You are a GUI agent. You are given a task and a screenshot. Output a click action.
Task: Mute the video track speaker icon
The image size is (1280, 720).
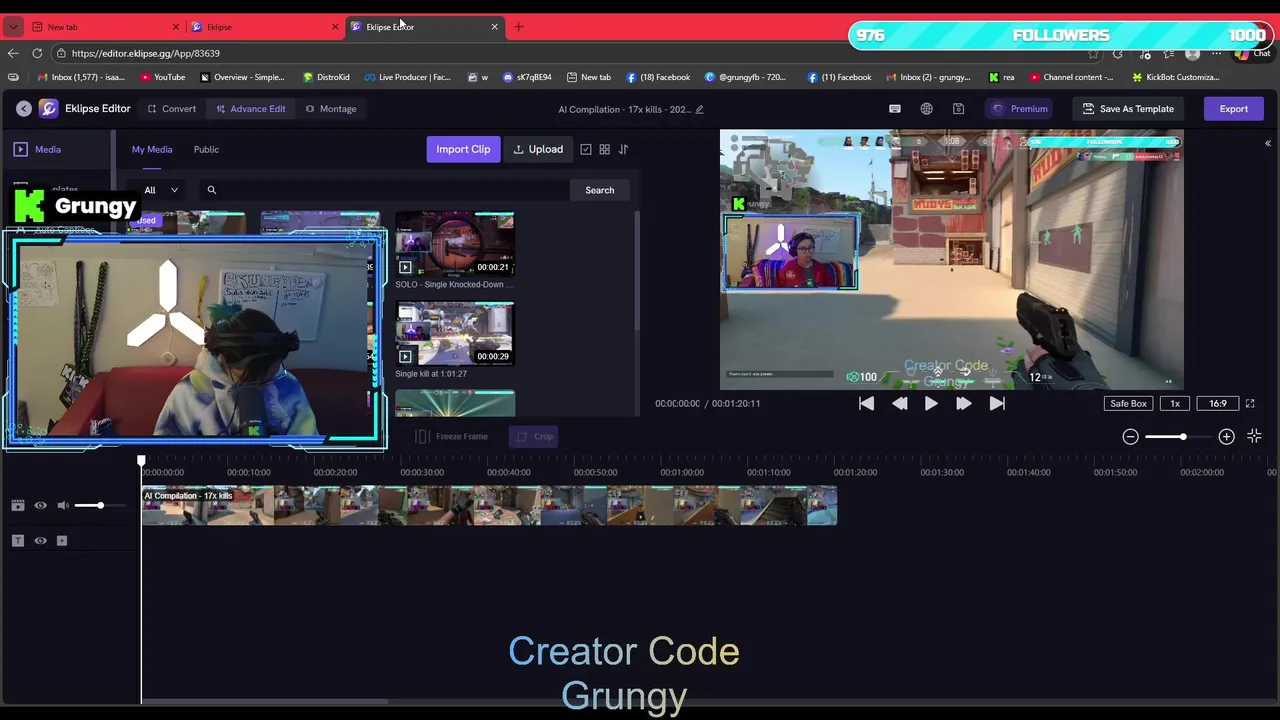click(x=63, y=506)
